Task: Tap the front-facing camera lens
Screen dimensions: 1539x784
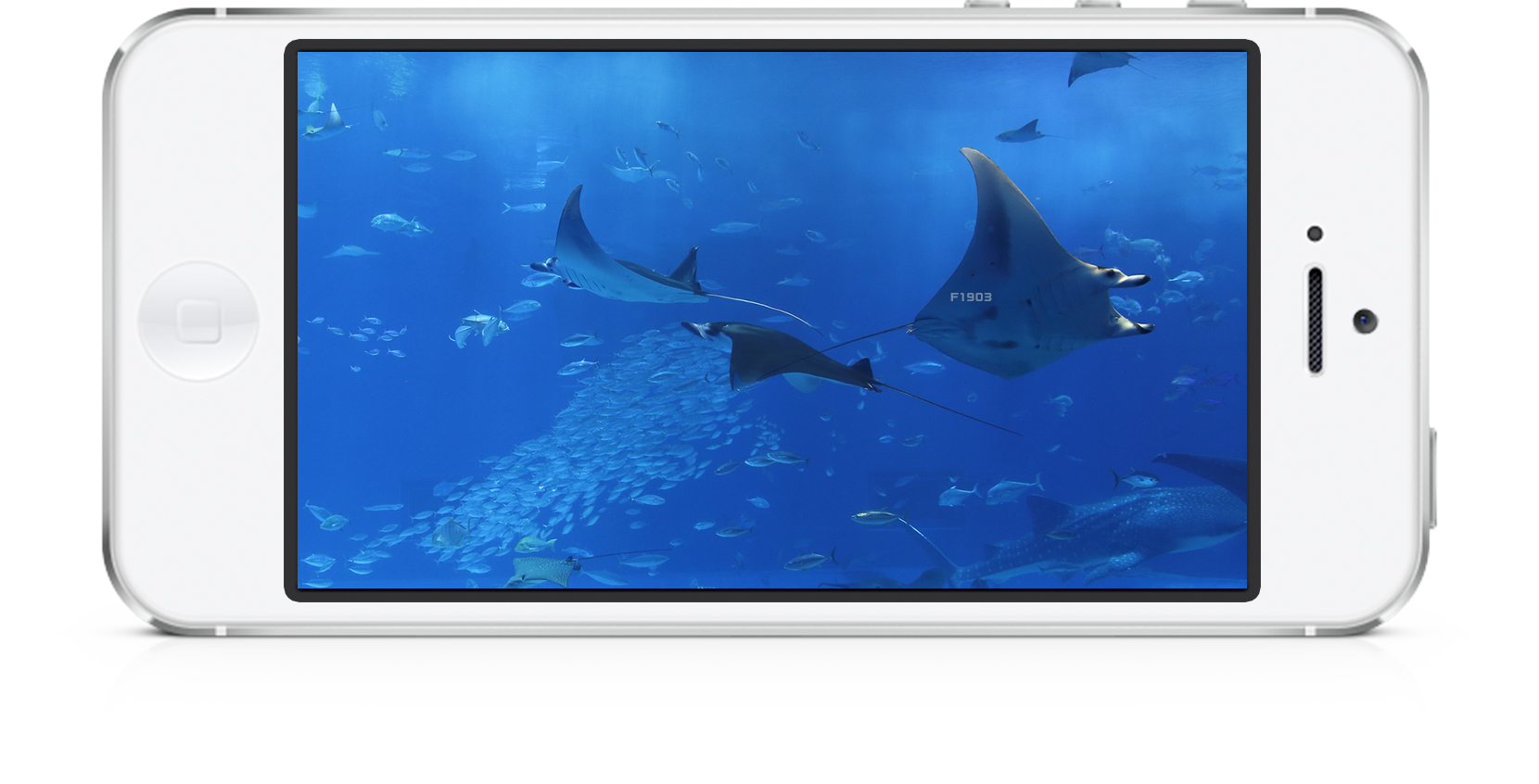Action: pyautogui.click(x=1365, y=322)
